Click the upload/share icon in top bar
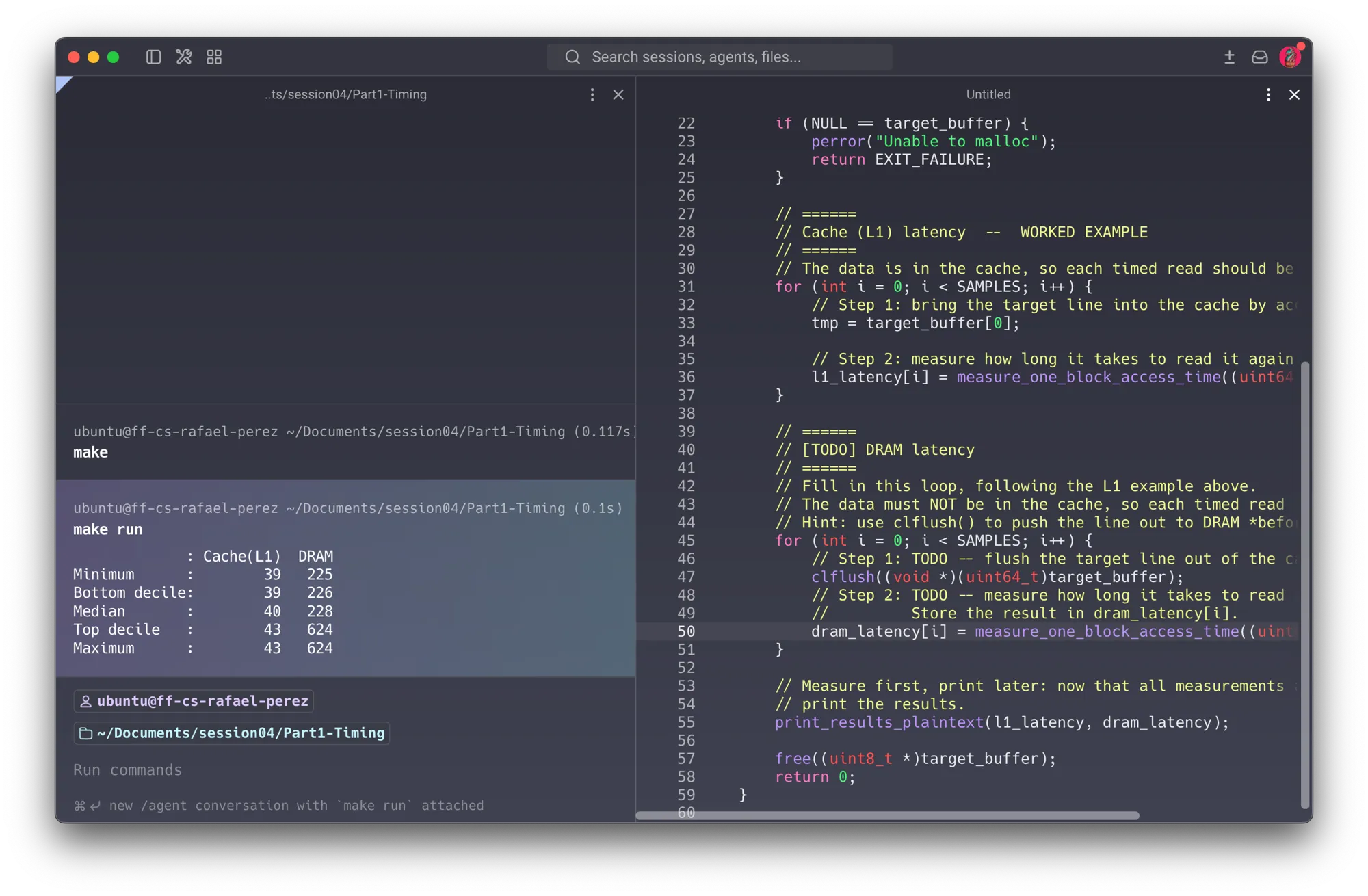The image size is (1368, 896). pyautogui.click(x=1229, y=57)
